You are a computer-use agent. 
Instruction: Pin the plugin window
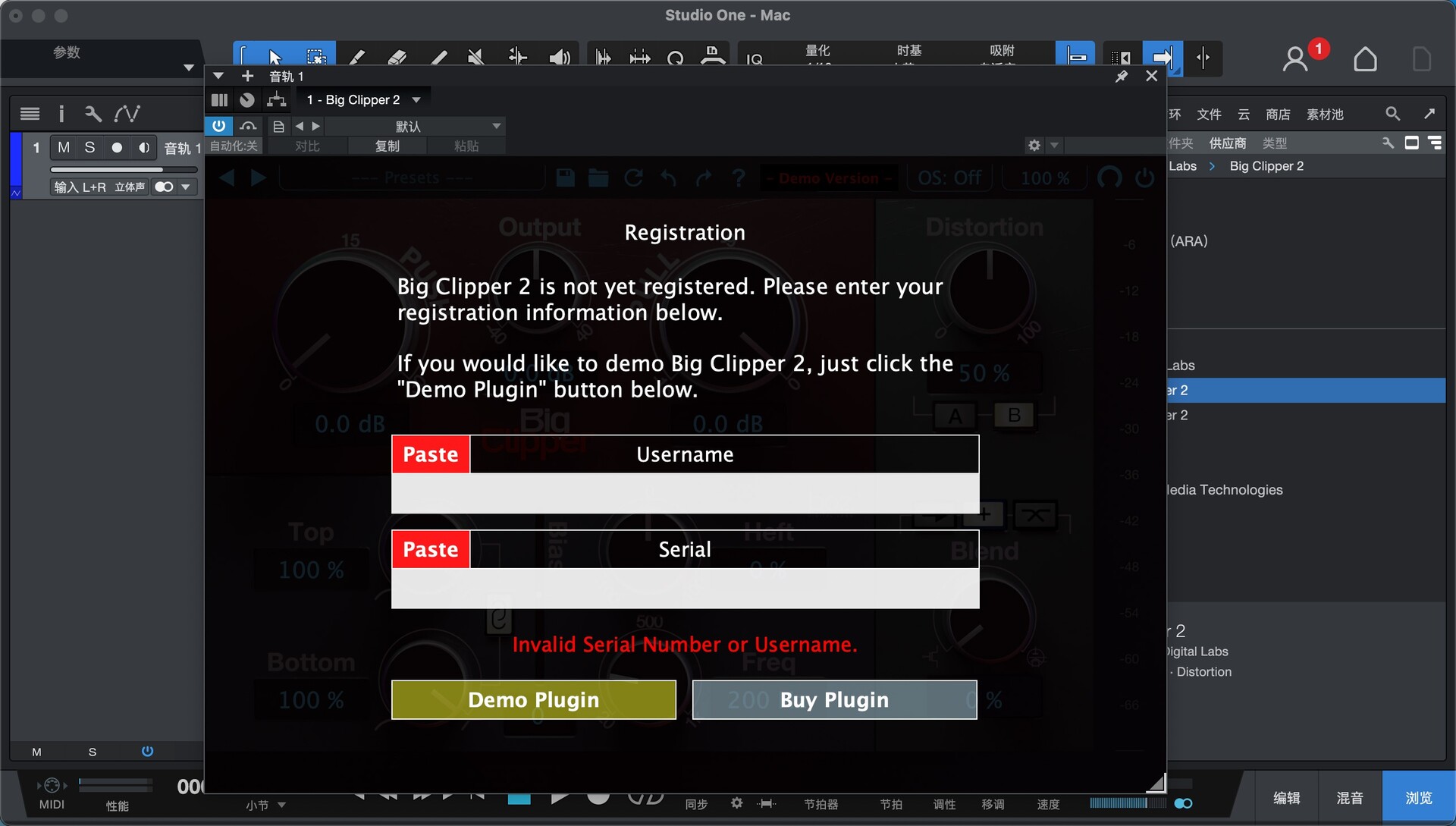point(1122,76)
